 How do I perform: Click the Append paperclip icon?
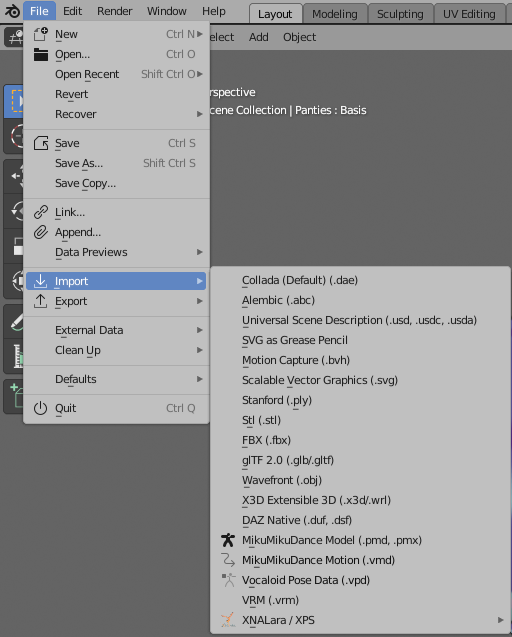tap(41, 232)
